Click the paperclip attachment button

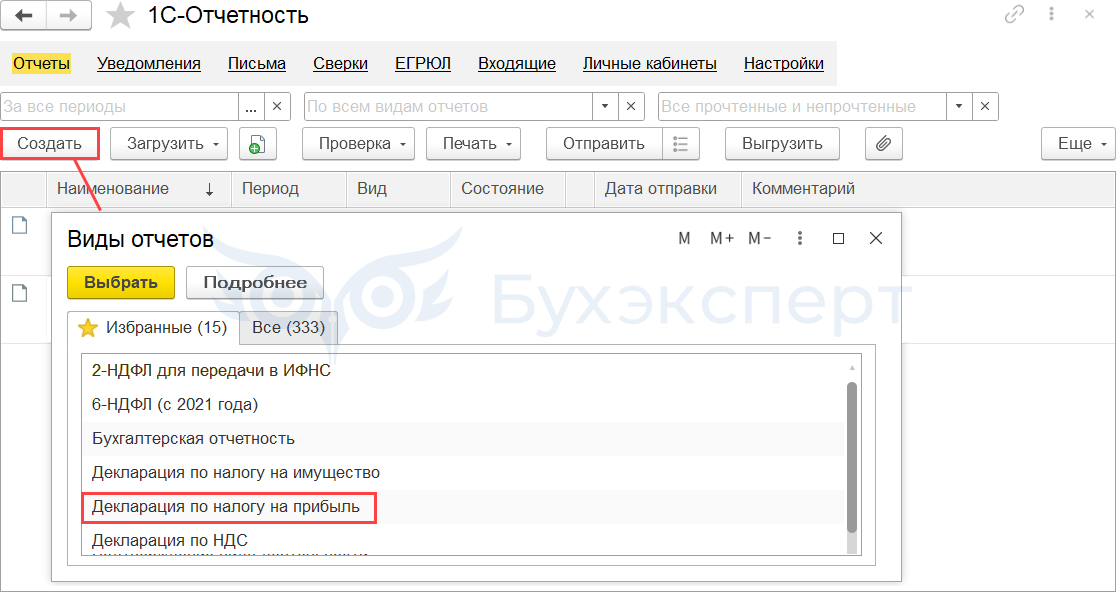[883, 144]
